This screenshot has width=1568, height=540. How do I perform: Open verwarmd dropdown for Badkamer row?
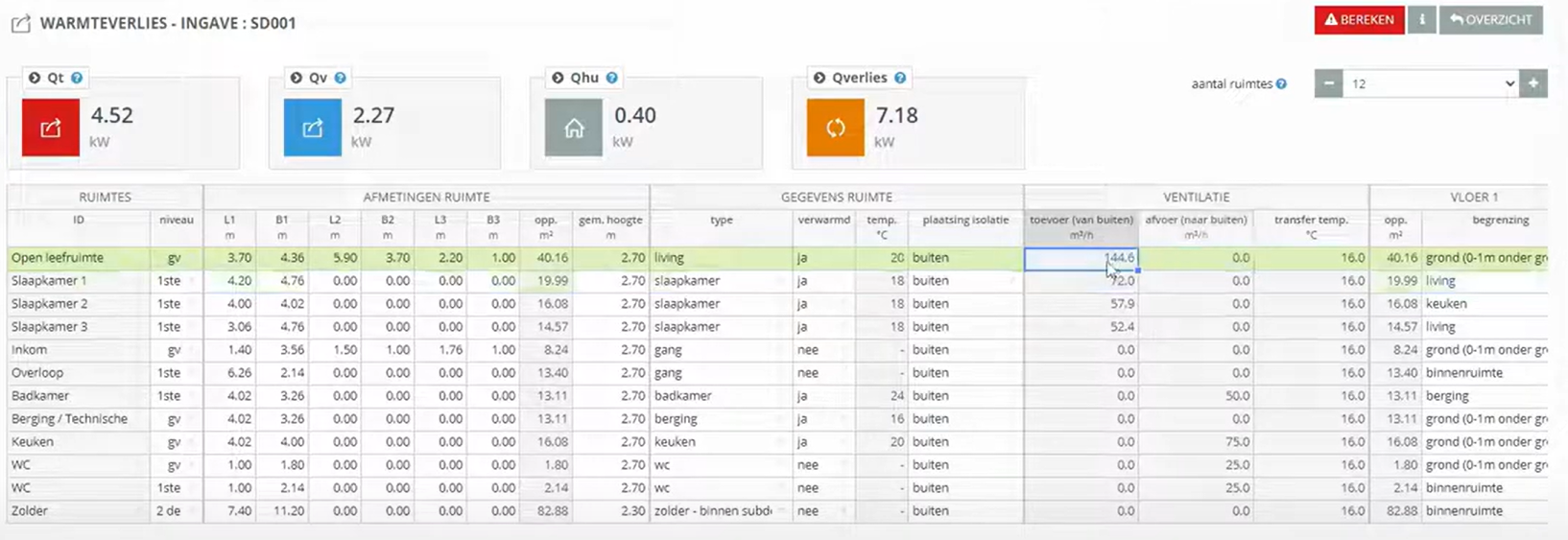(x=824, y=396)
